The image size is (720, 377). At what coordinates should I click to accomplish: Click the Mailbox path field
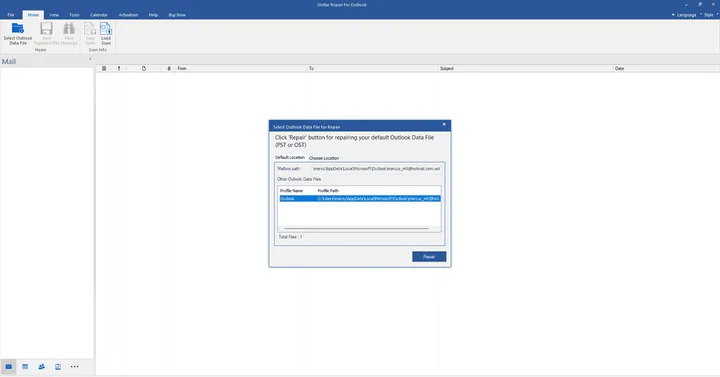pos(376,169)
